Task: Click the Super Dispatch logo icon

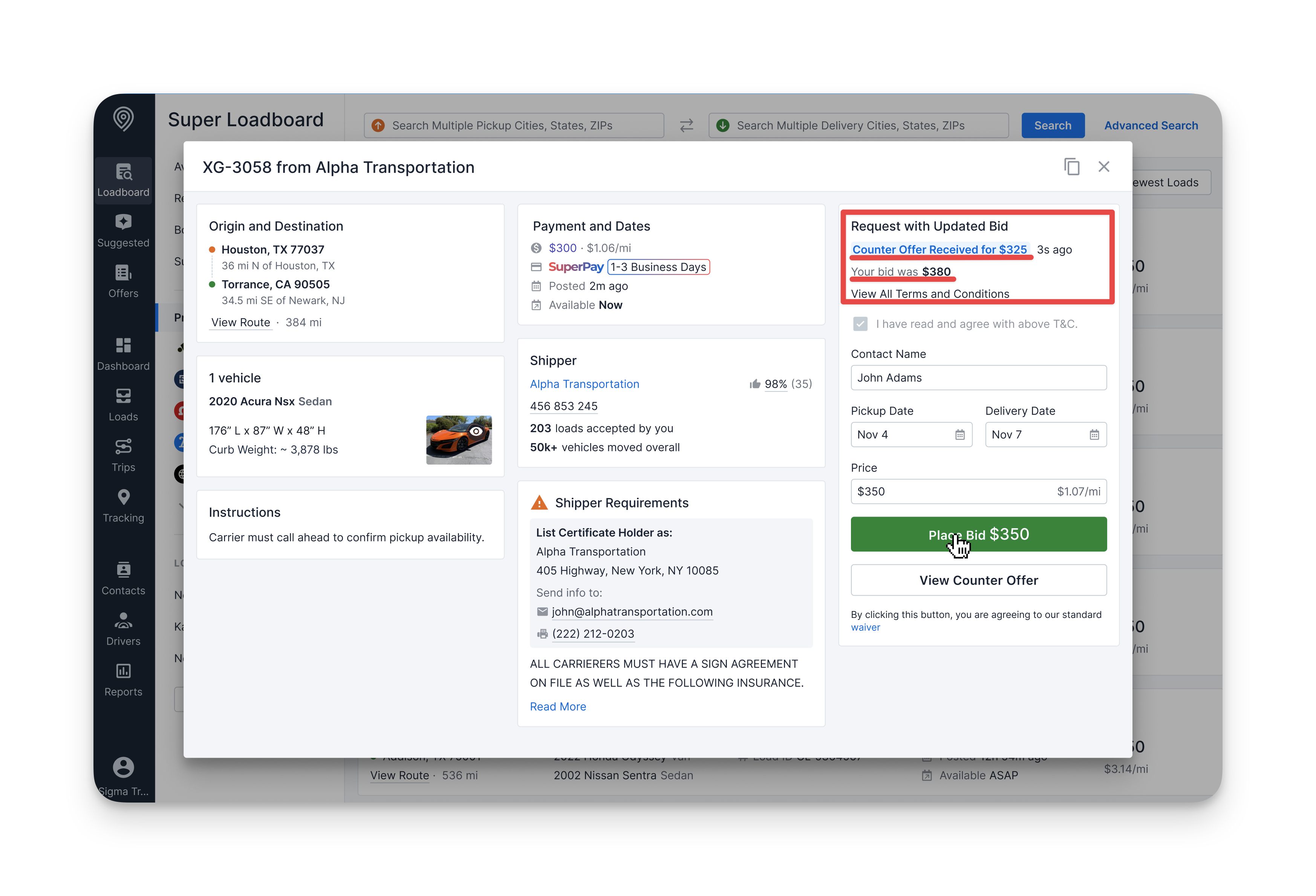Action: (x=124, y=119)
